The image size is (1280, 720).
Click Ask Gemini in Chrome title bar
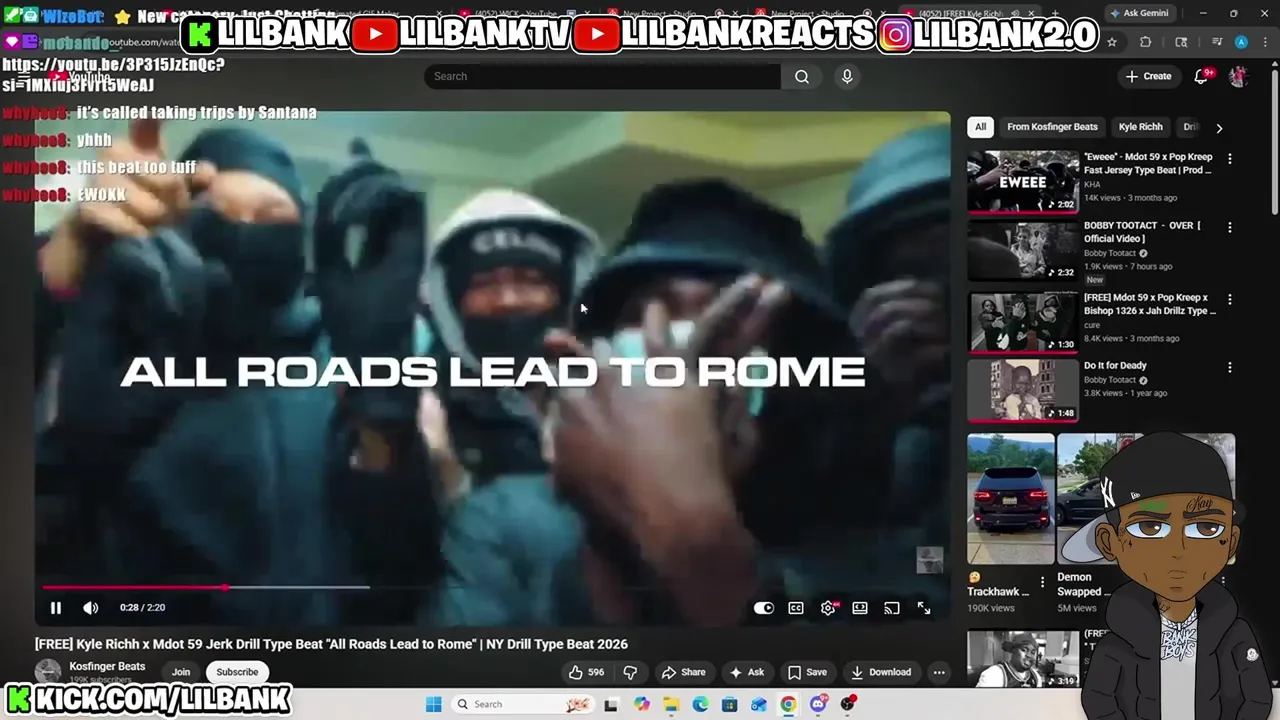[1139, 13]
